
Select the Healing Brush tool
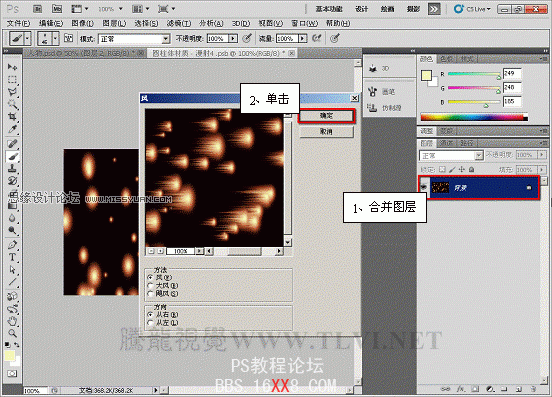coord(12,144)
